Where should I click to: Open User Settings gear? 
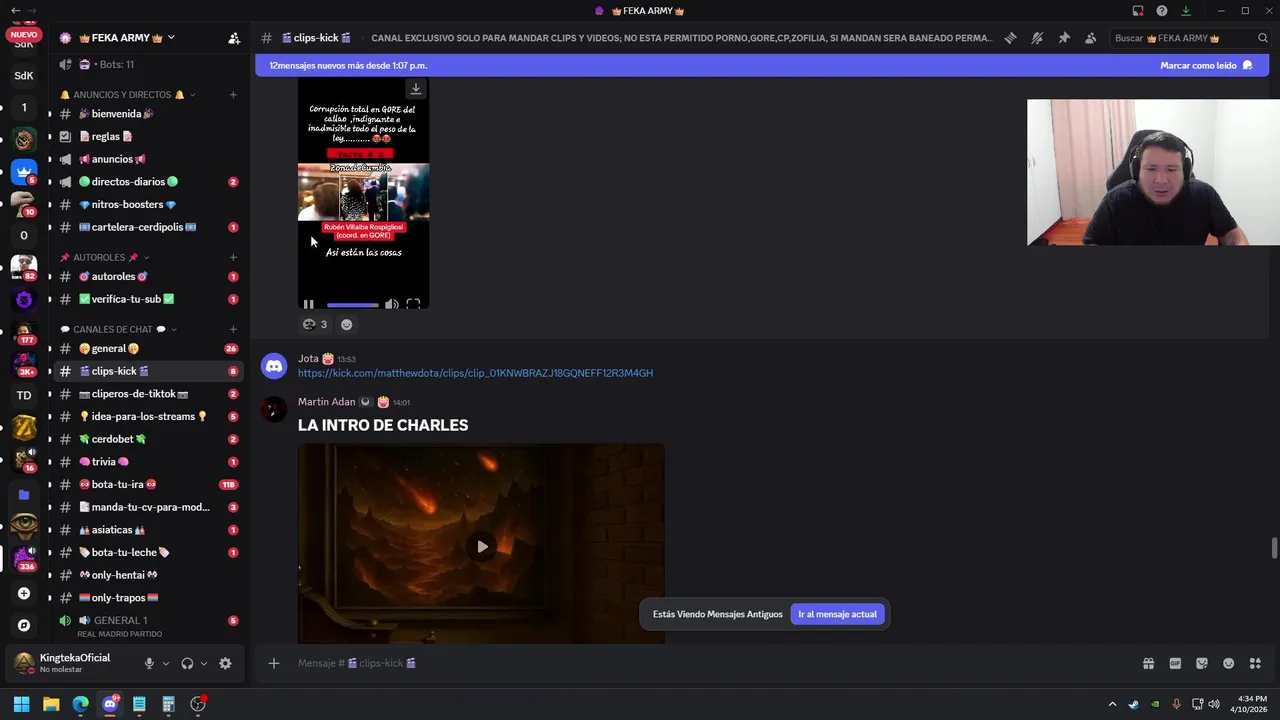click(225, 663)
